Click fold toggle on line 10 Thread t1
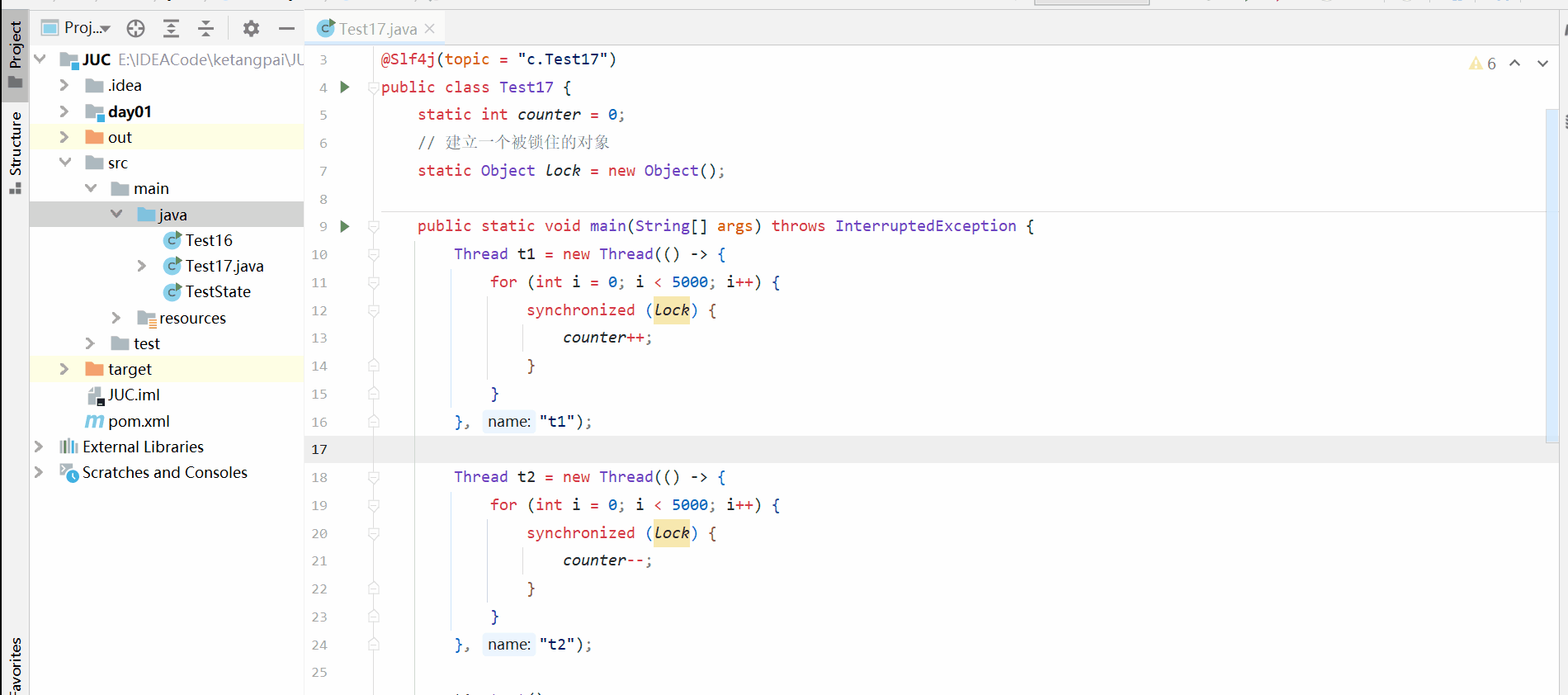The height and width of the screenshot is (695, 1568). (374, 254)
